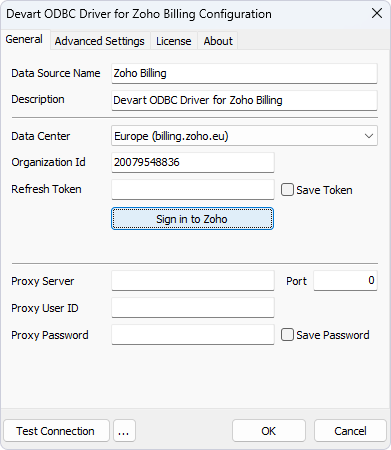Click the Proxy User ID field
Viewport: 391px width, 450px height.
(193, 308)
